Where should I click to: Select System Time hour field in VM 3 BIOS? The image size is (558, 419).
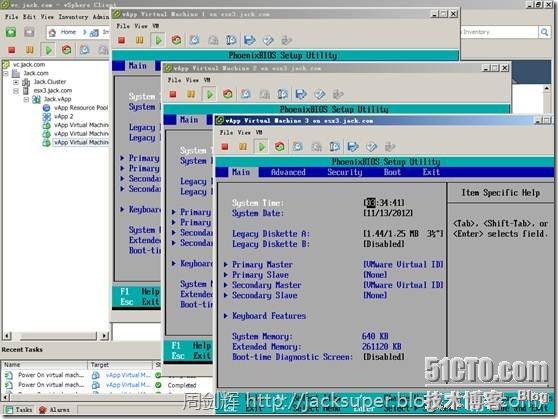370,203
